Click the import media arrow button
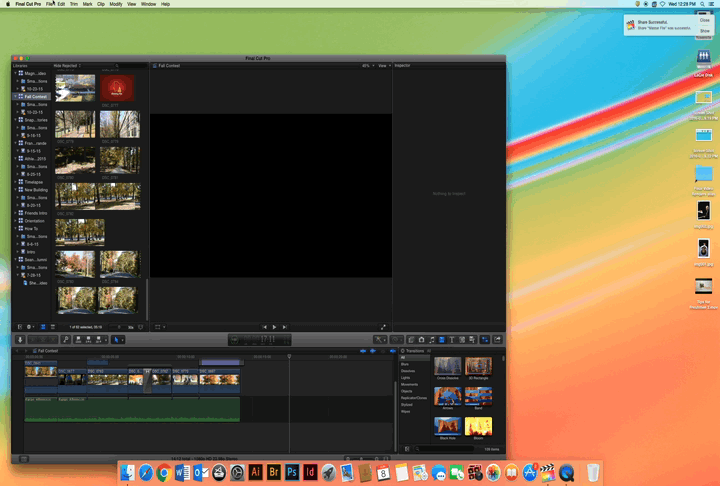 point(21,340)
